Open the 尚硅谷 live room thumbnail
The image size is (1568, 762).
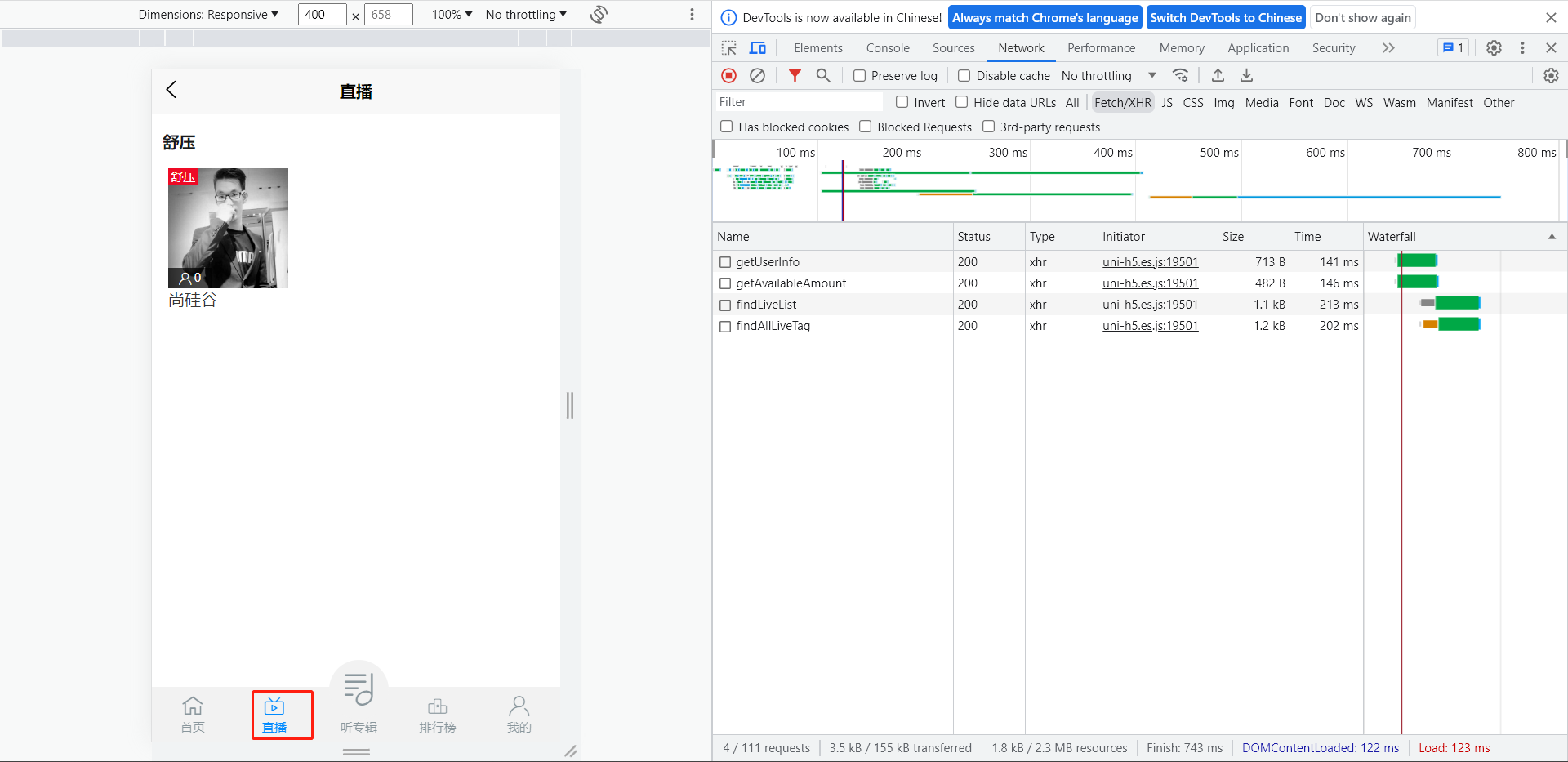pos(228,228)
